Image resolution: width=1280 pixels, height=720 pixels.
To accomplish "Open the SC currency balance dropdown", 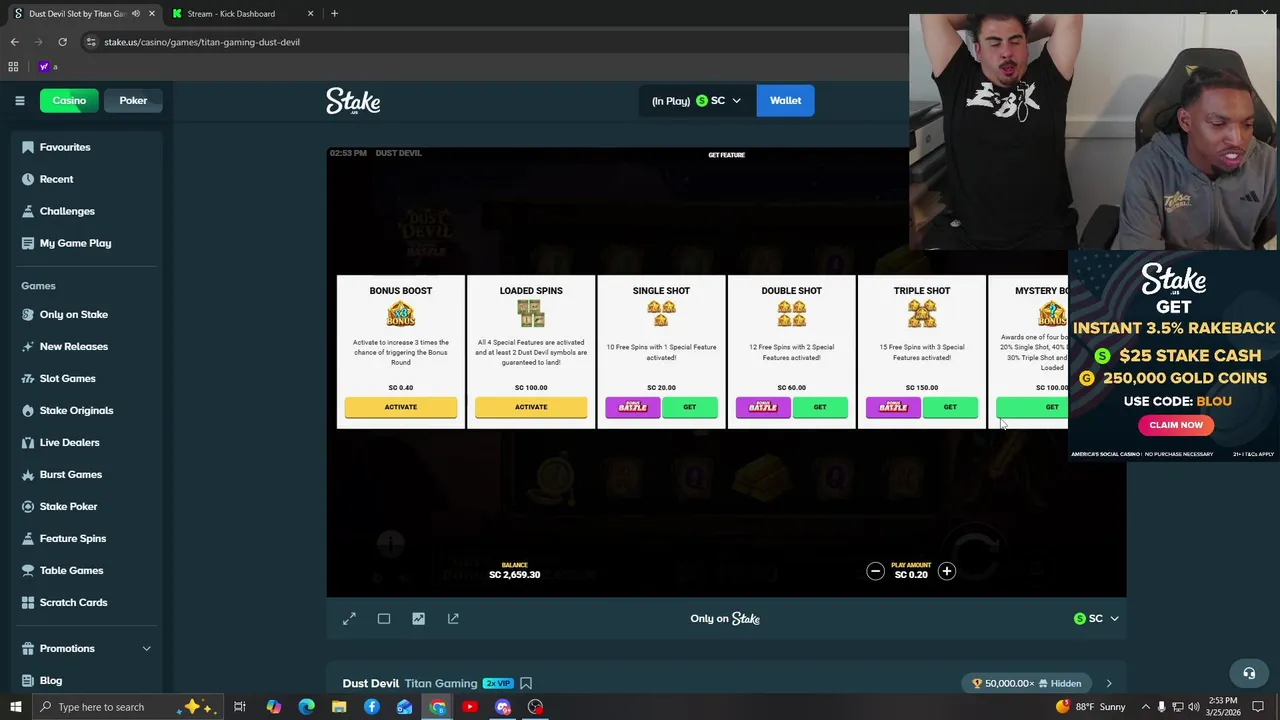I will coord(697,100).
